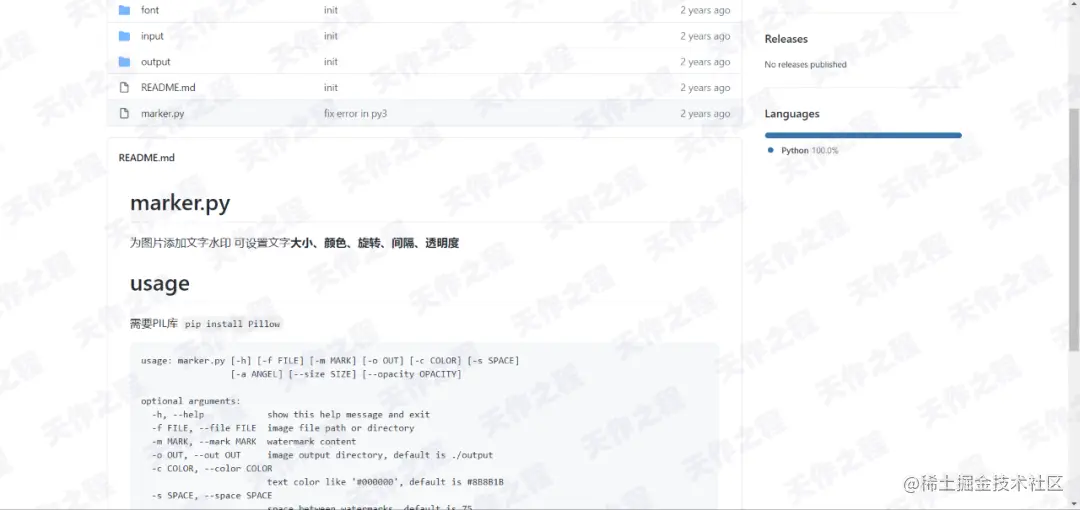
Task: Click the Chinese description under marker.py heading
Action: point(295,243)
